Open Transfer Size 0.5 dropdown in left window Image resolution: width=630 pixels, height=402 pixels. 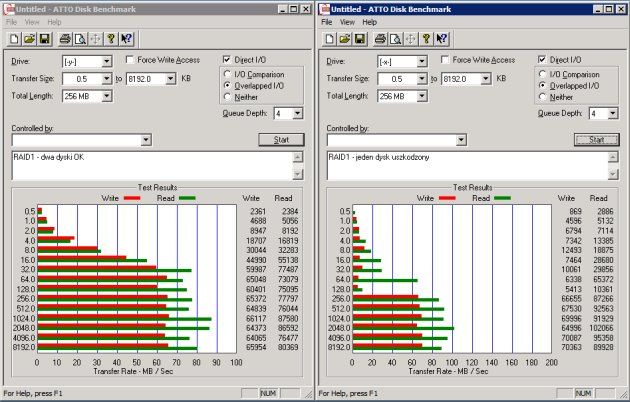coord(106,79)
